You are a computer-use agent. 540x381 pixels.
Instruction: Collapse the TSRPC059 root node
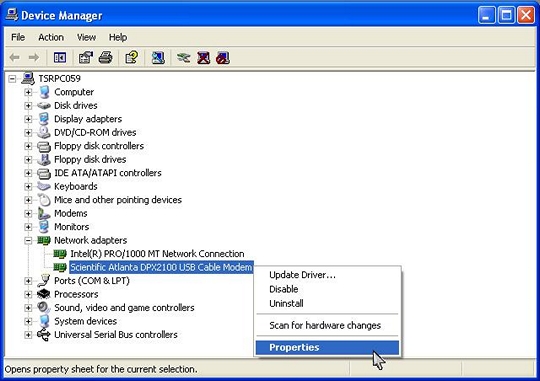coord(12,79)
